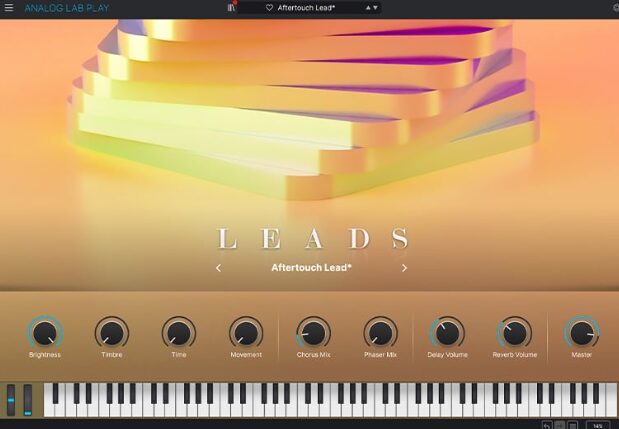Click the undo arrow in the status bar
This screenshot has width=619, height=429.
pyautogui.click(x=546, y=425)
